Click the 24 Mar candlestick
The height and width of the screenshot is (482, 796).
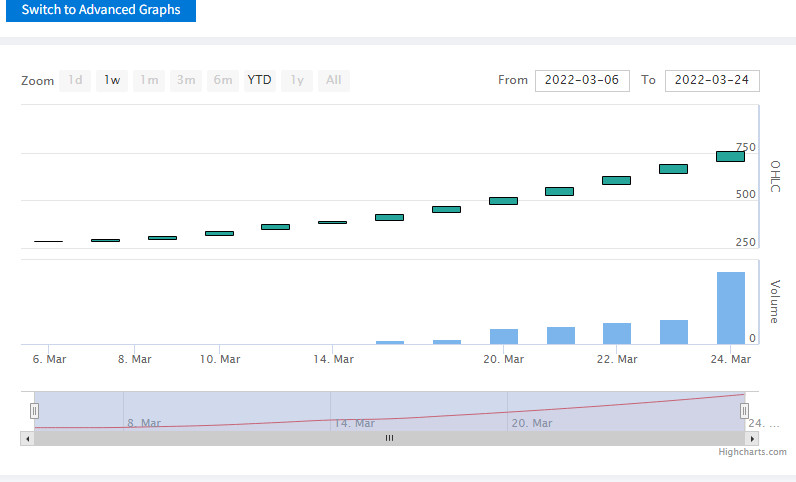click(x=731, y=156)
